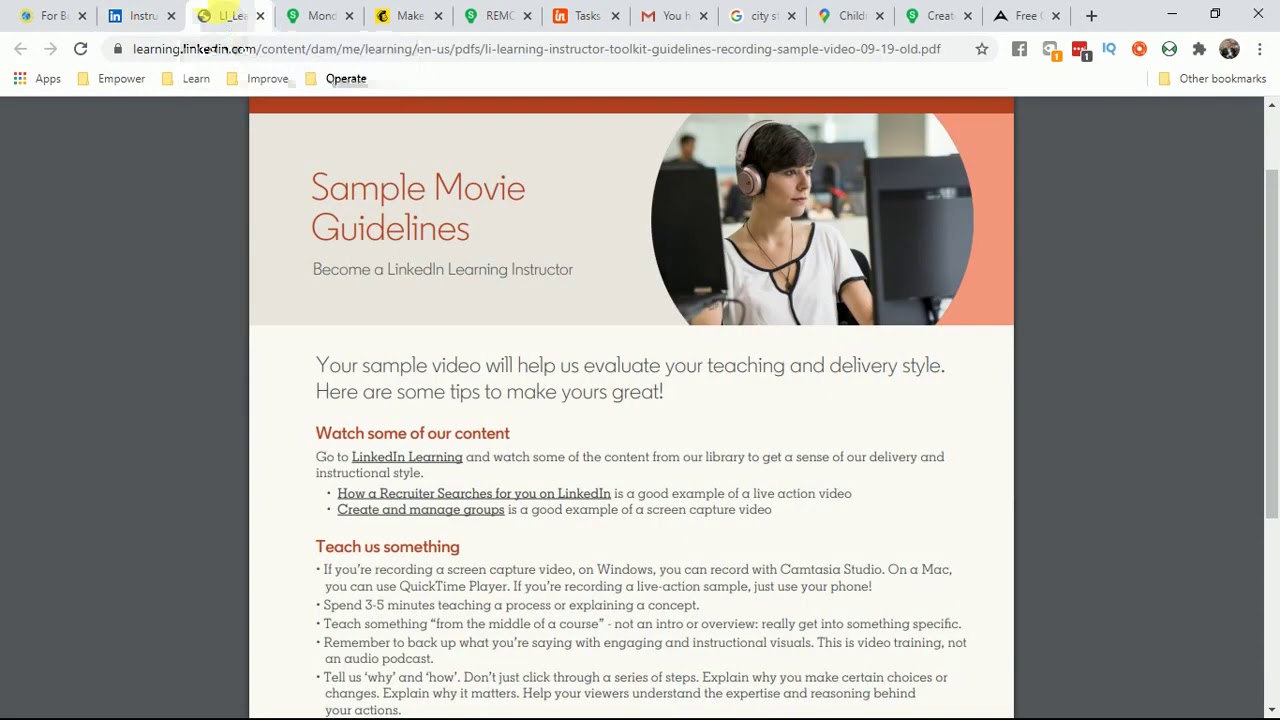Click the 'Teach us something' heading
Screen dimensions: 1280x720
tap(388, 546)
